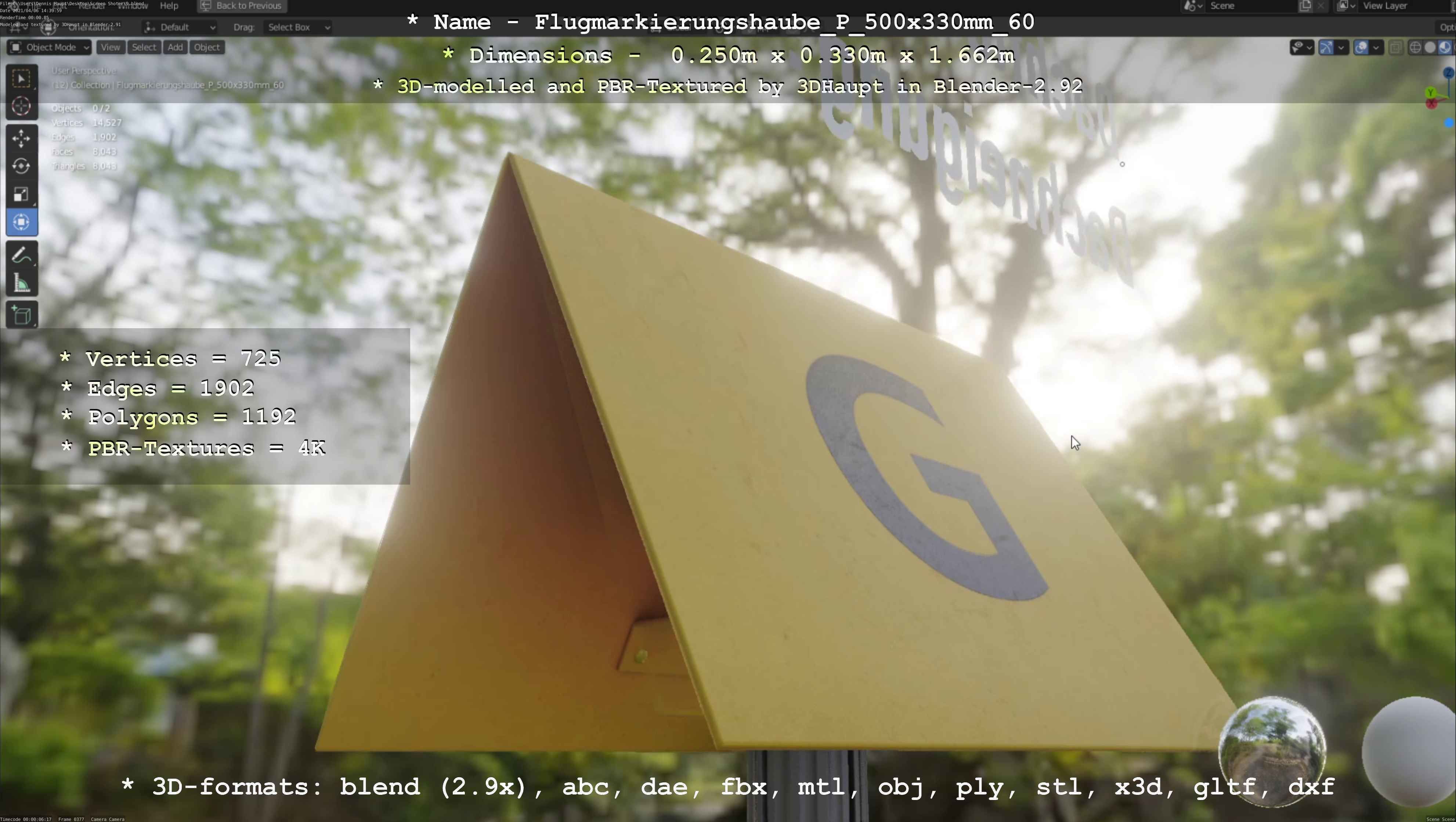
Task: Toggle the Show Gizmo button
Action: [1326, 47]
